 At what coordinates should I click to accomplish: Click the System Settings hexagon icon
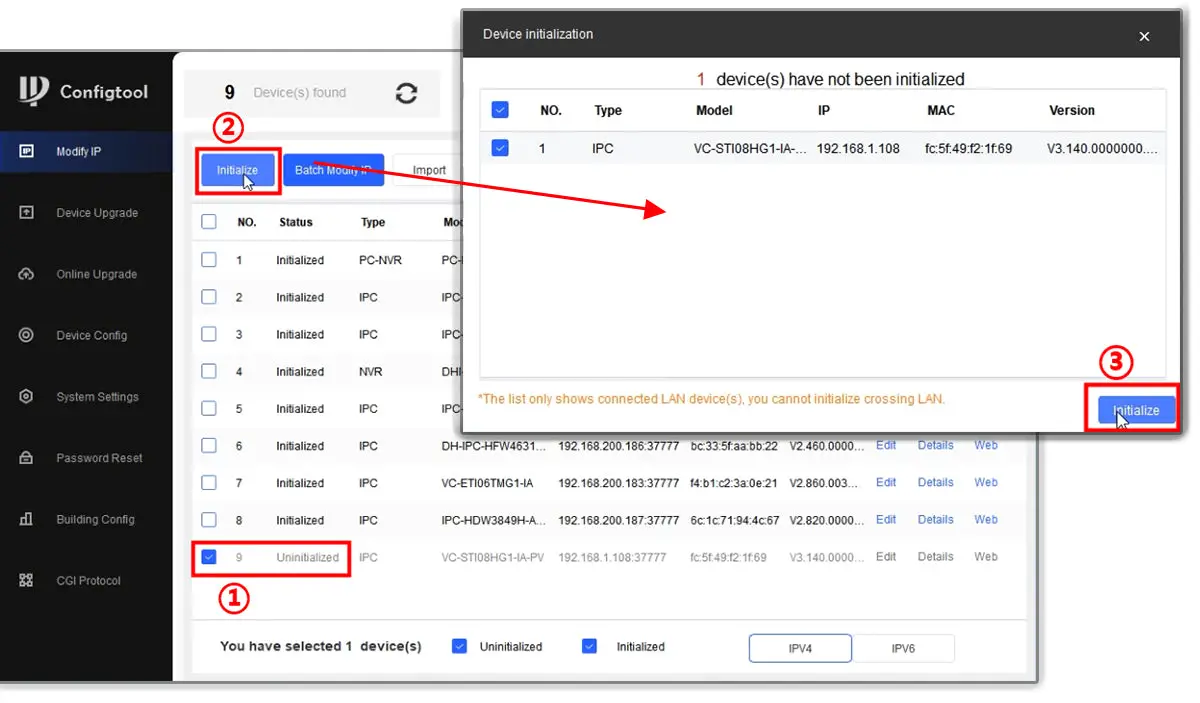(27, 397)
